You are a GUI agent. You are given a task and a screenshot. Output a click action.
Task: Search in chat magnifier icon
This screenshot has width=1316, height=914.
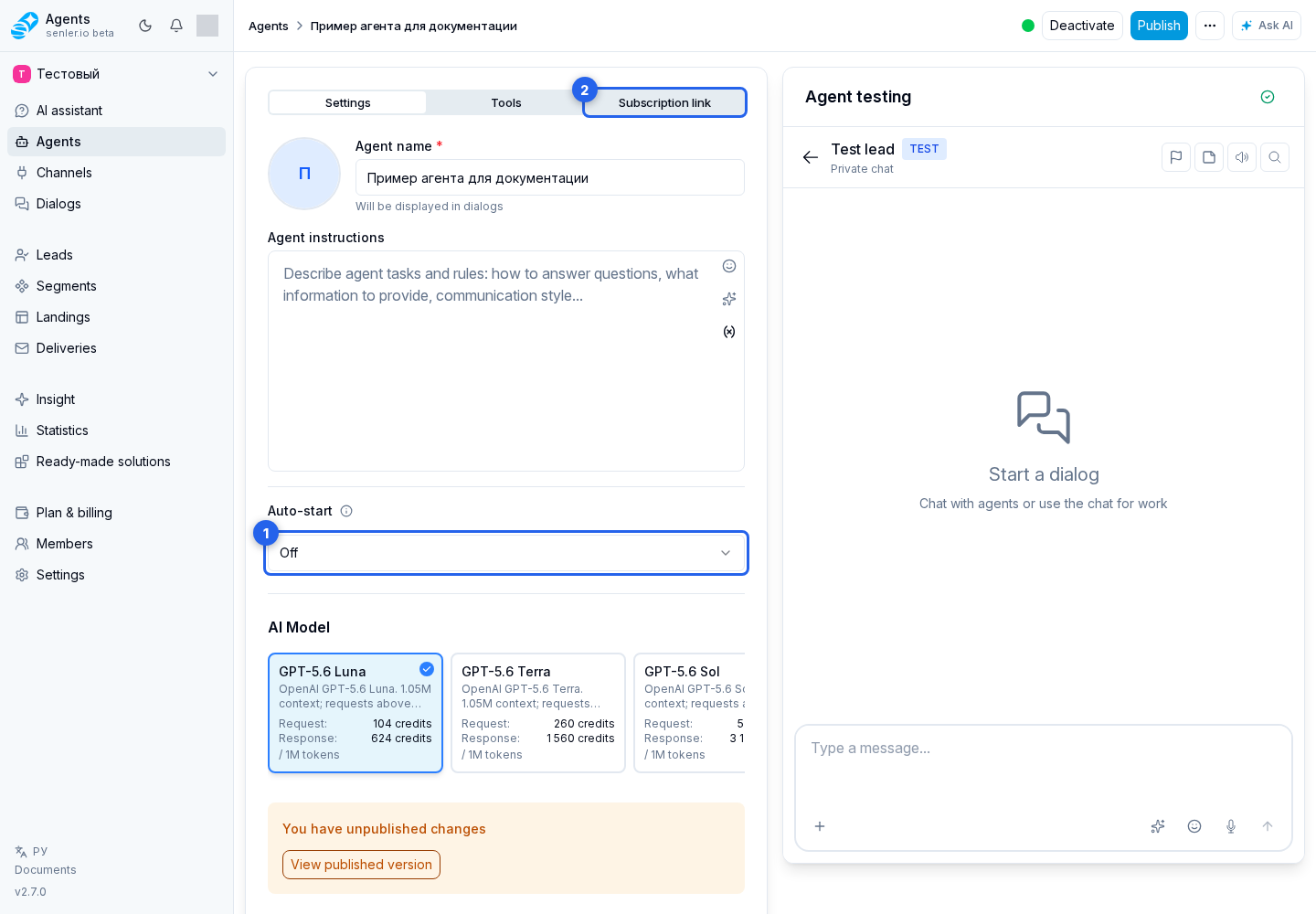point(1275,157)
